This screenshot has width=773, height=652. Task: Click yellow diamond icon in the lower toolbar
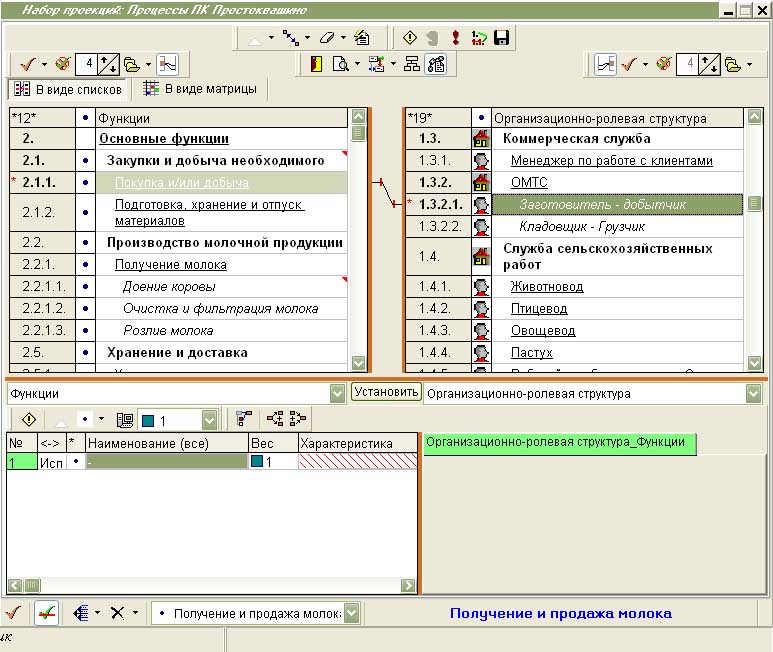[29, 420]
